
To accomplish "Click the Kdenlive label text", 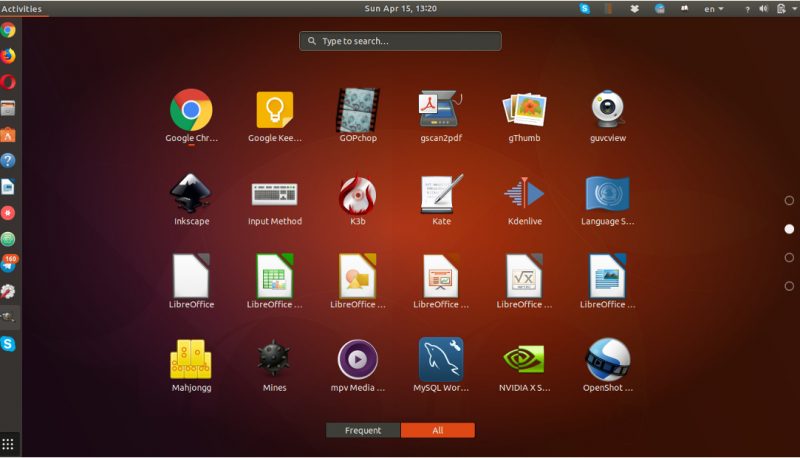I will (524, 221).
